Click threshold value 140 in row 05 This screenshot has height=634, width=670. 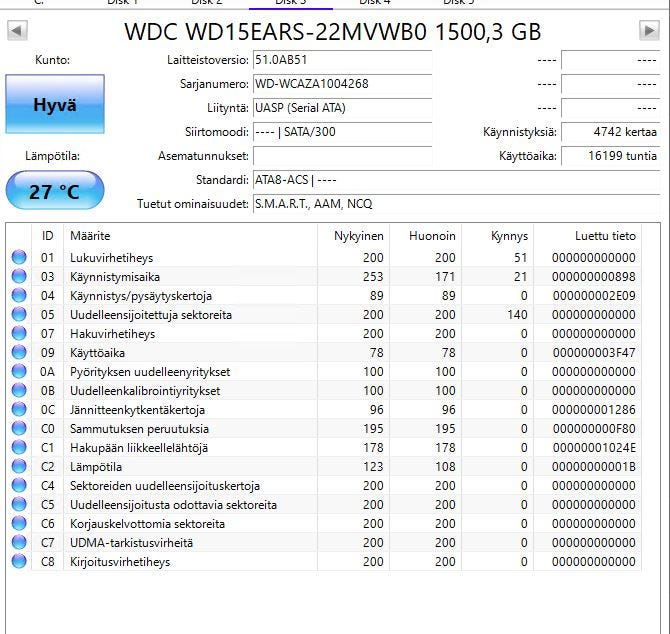tap(517, 315)
